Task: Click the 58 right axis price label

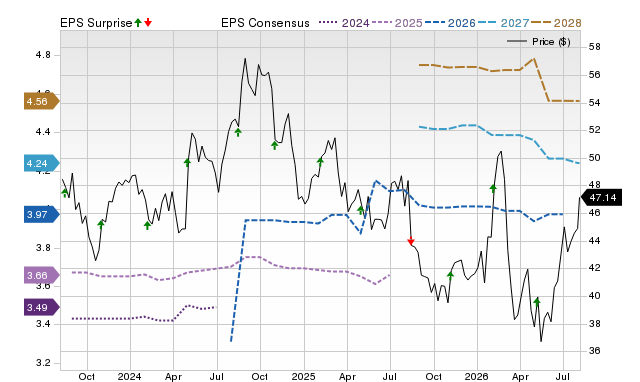Action: click(595, 47)
